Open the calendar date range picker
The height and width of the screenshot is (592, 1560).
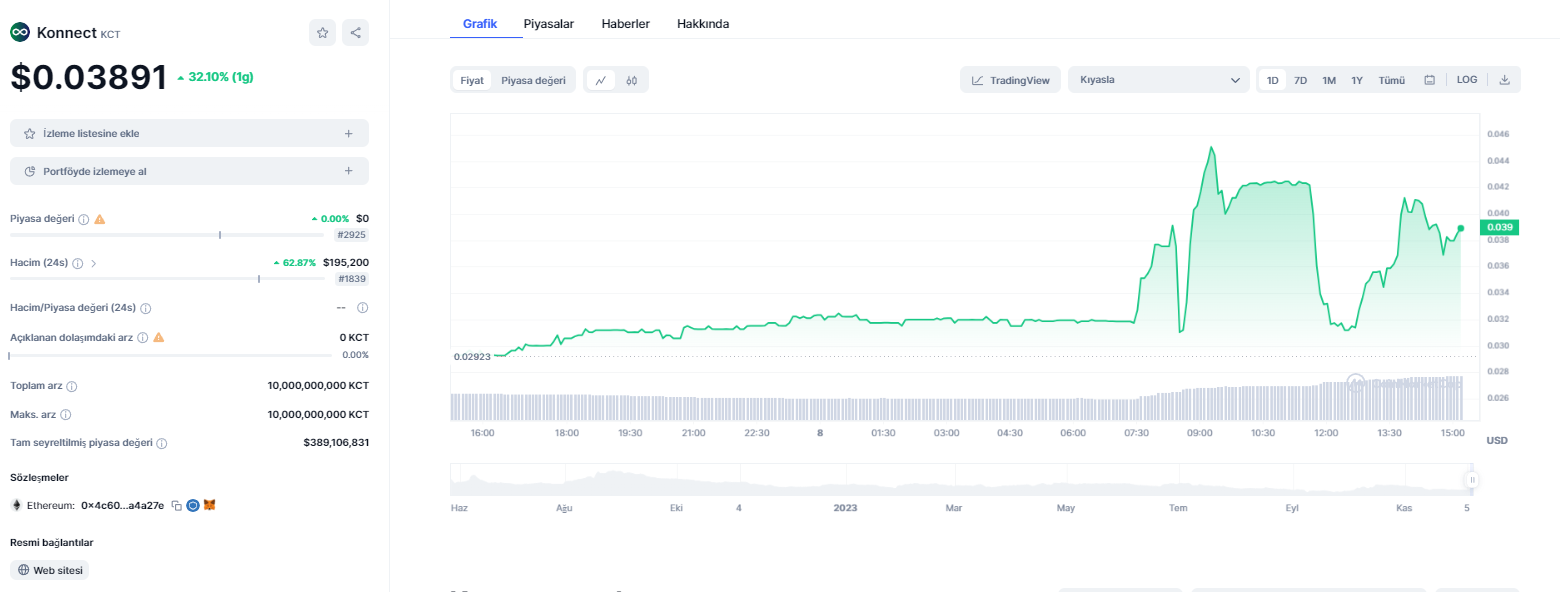click(1429, 80)
